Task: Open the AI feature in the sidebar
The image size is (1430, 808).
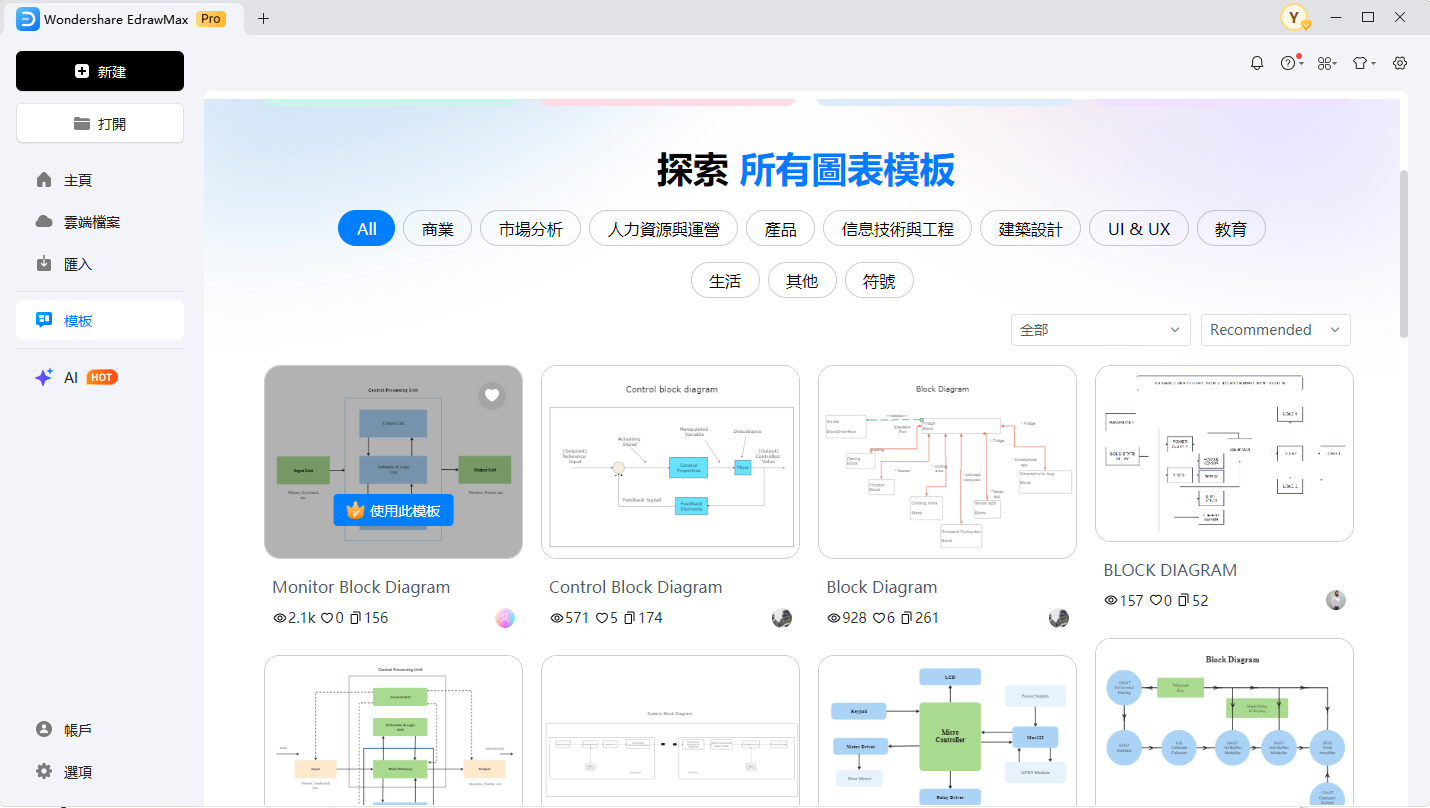Action: tap(69, 377)
